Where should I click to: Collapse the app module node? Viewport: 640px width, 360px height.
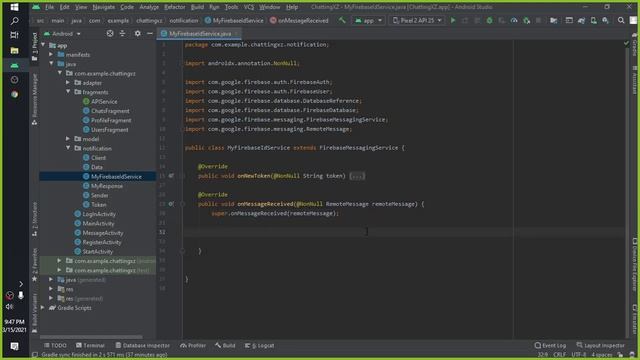click(43, 45)
